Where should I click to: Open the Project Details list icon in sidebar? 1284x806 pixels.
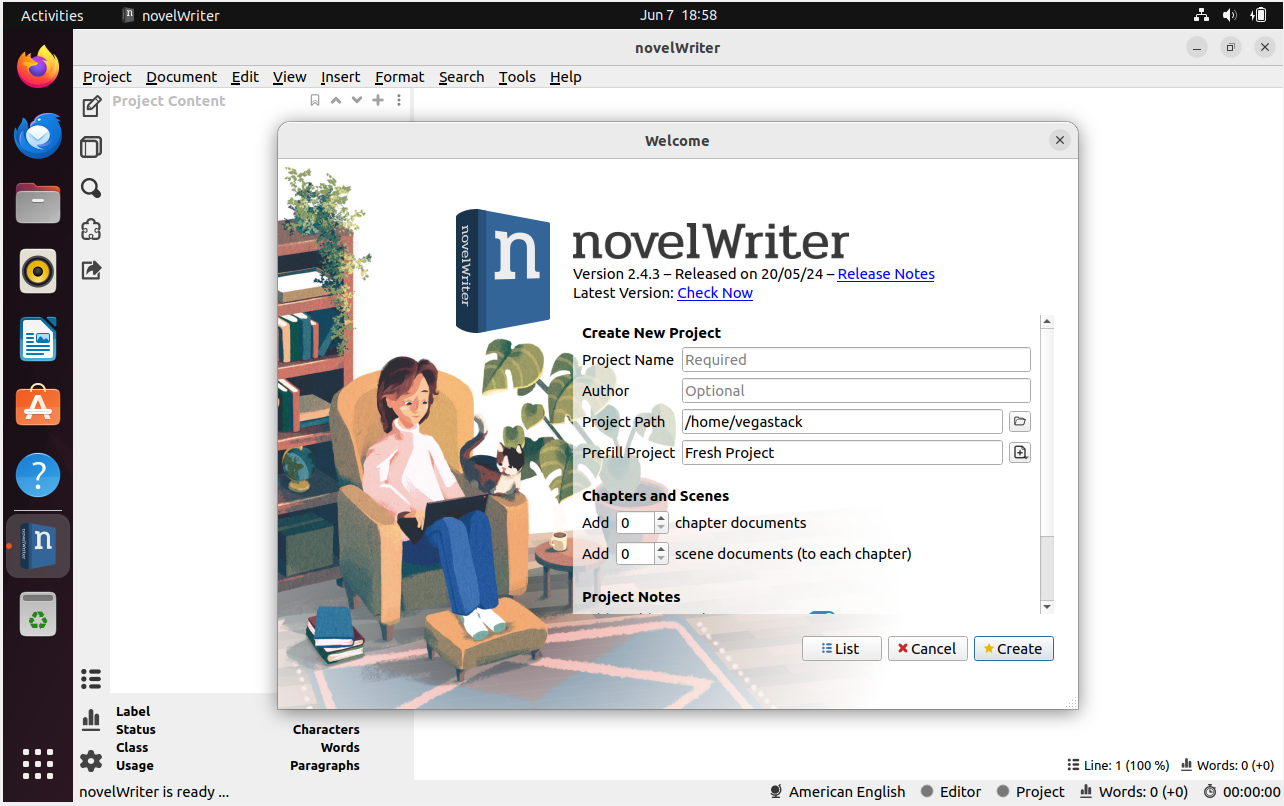coord(91,679)
